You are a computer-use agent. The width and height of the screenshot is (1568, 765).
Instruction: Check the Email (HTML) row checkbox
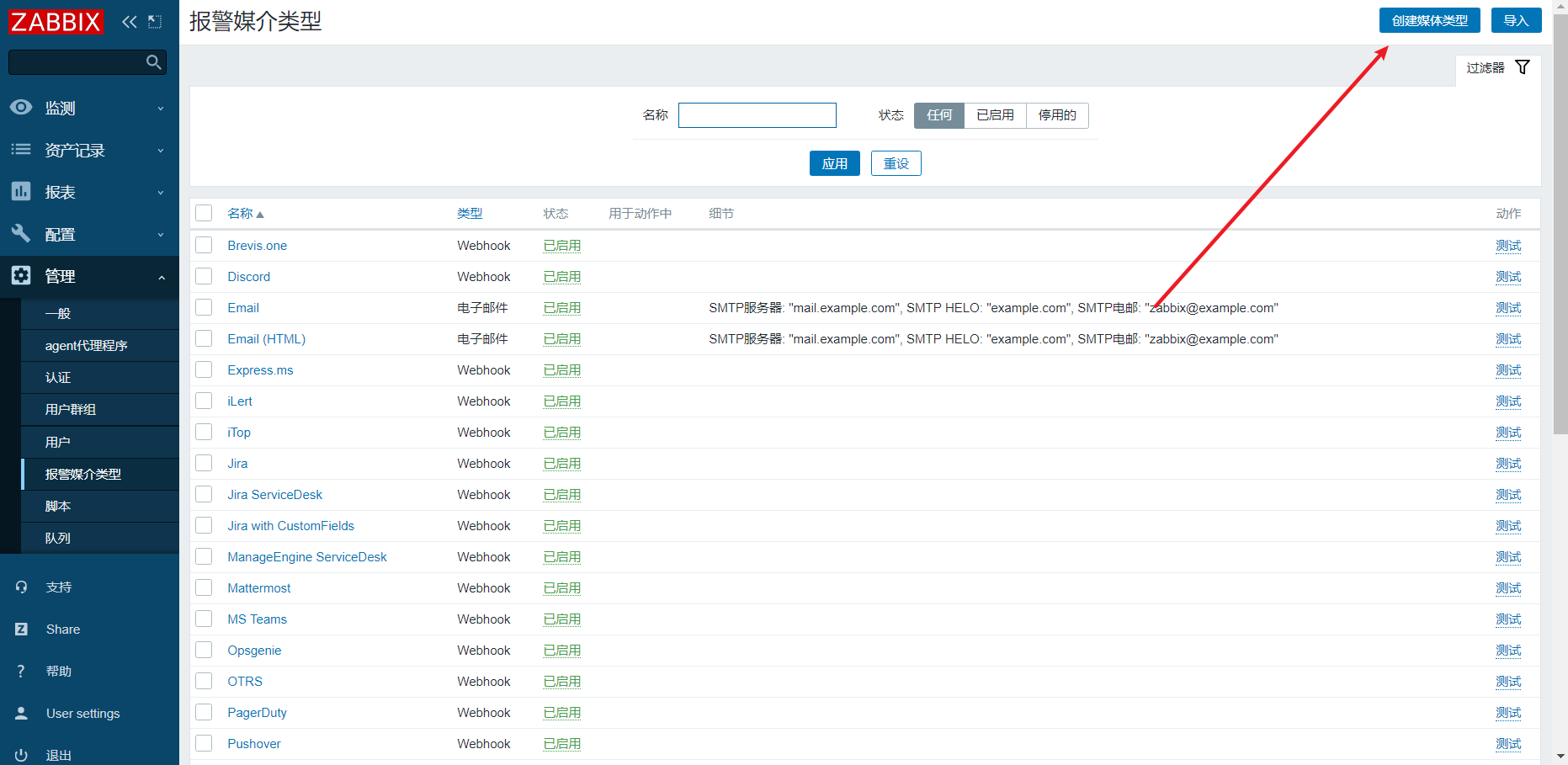204,338
